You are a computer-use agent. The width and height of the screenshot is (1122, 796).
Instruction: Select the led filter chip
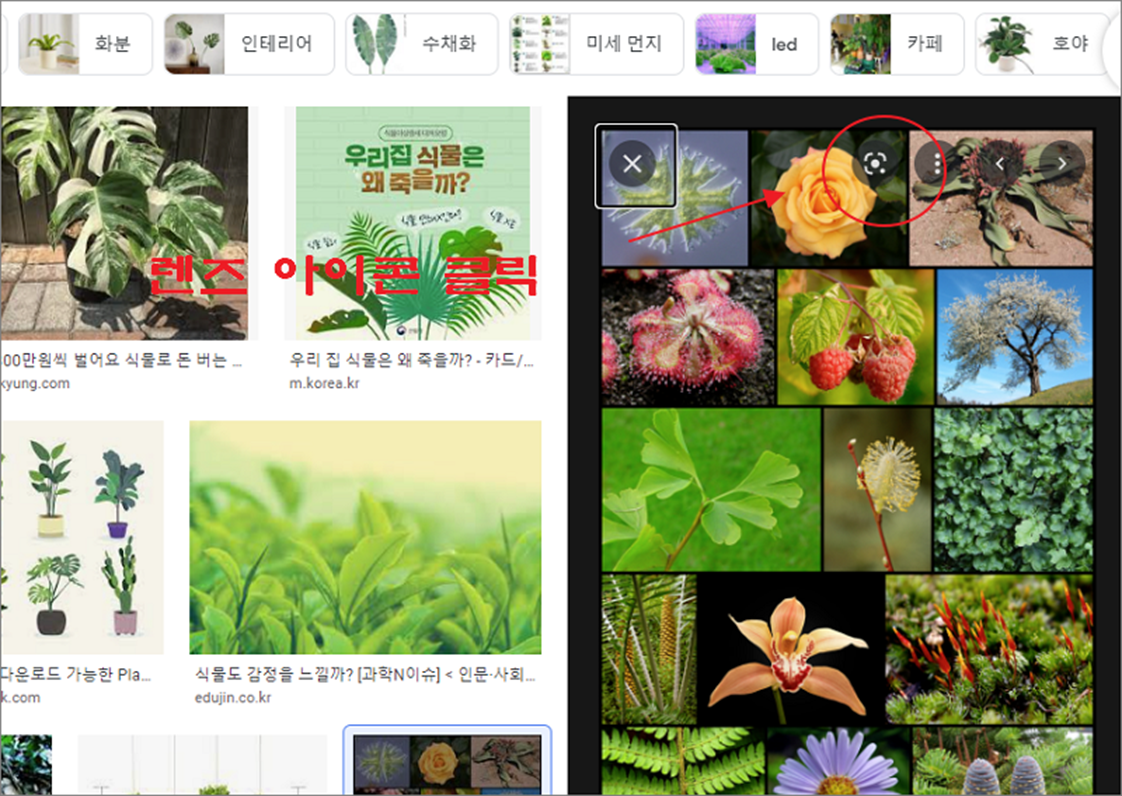[757, 44]
